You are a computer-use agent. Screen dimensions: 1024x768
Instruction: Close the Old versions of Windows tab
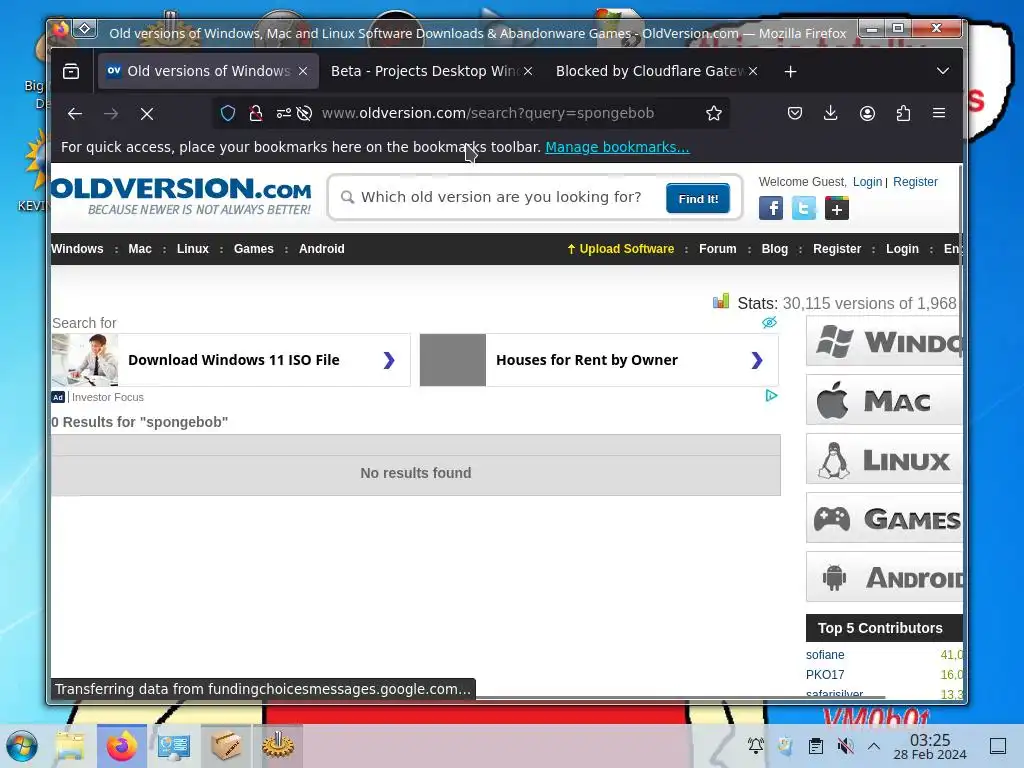click(303, 71)
